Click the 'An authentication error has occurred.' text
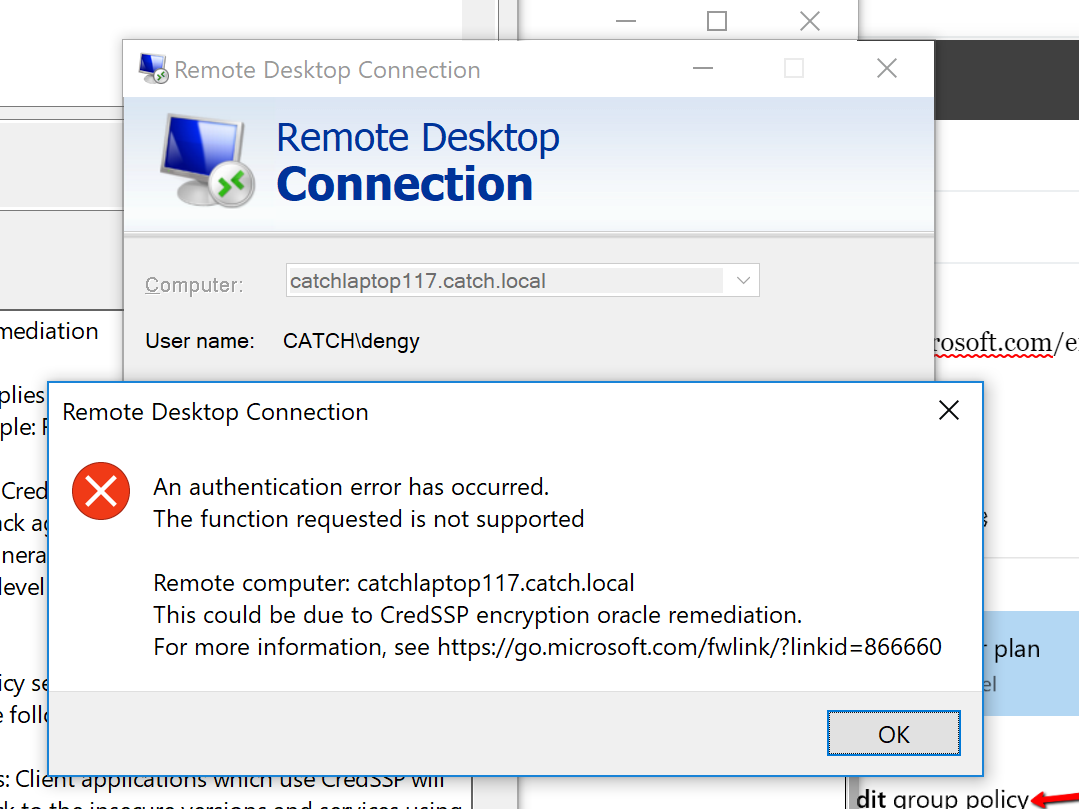 tap(351, 487)
